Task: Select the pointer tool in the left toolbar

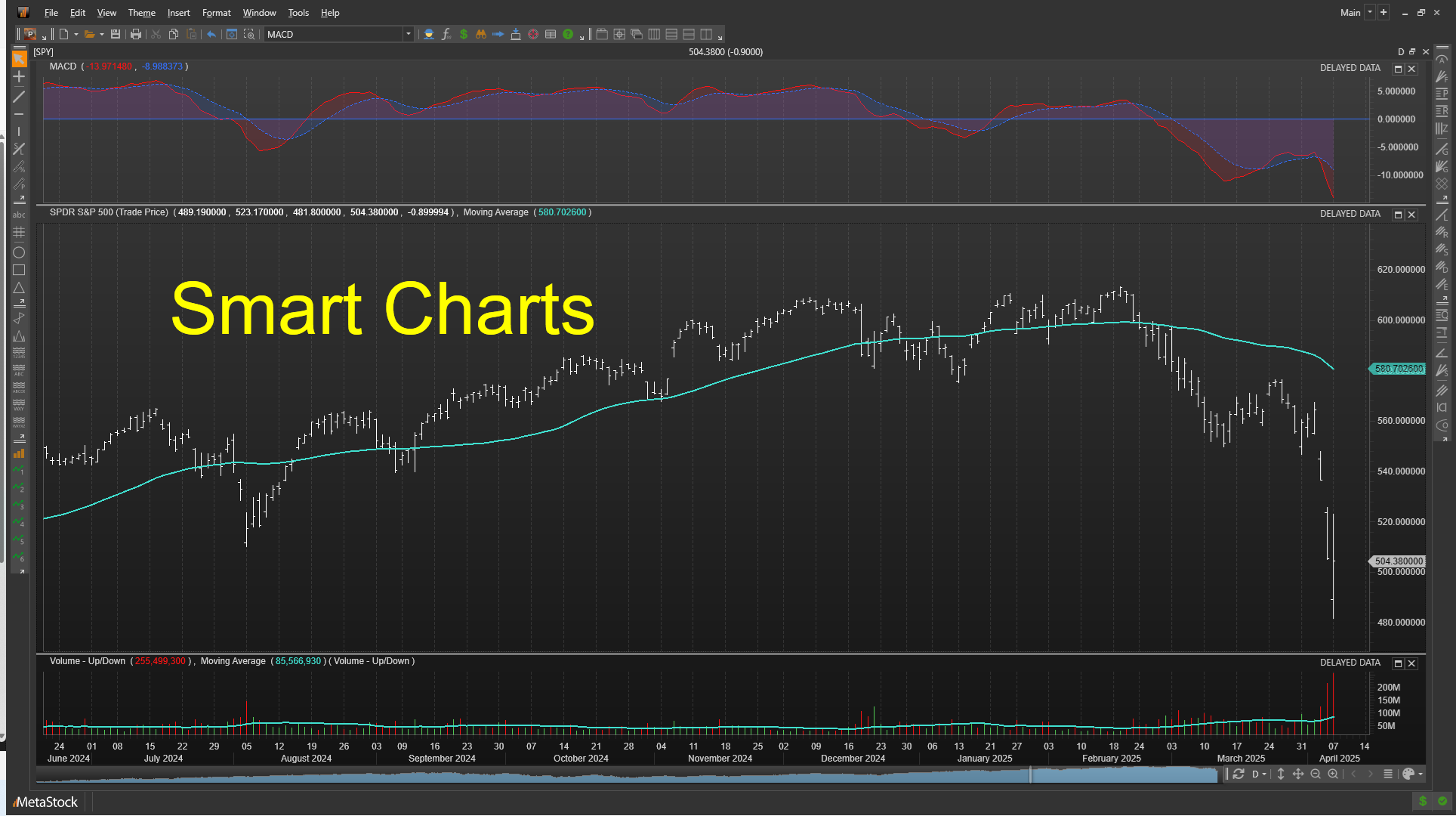Action: [x=19, y=57]
